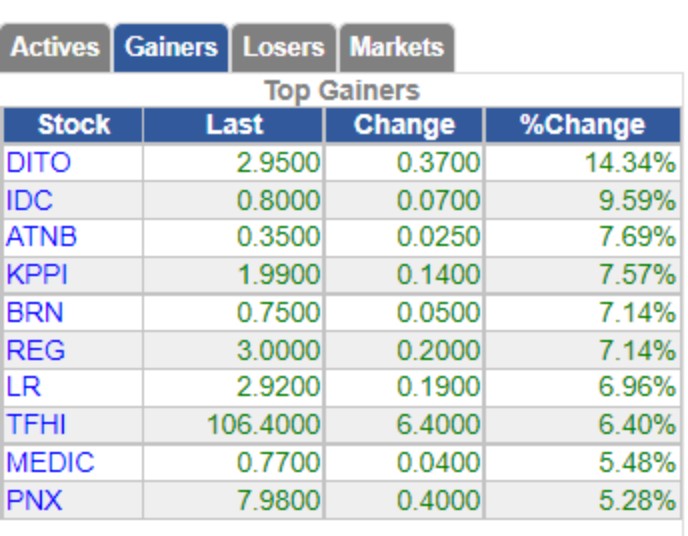688x536 pixels.
Task: Open the KPPI stock page
Action: click(37, 275)
